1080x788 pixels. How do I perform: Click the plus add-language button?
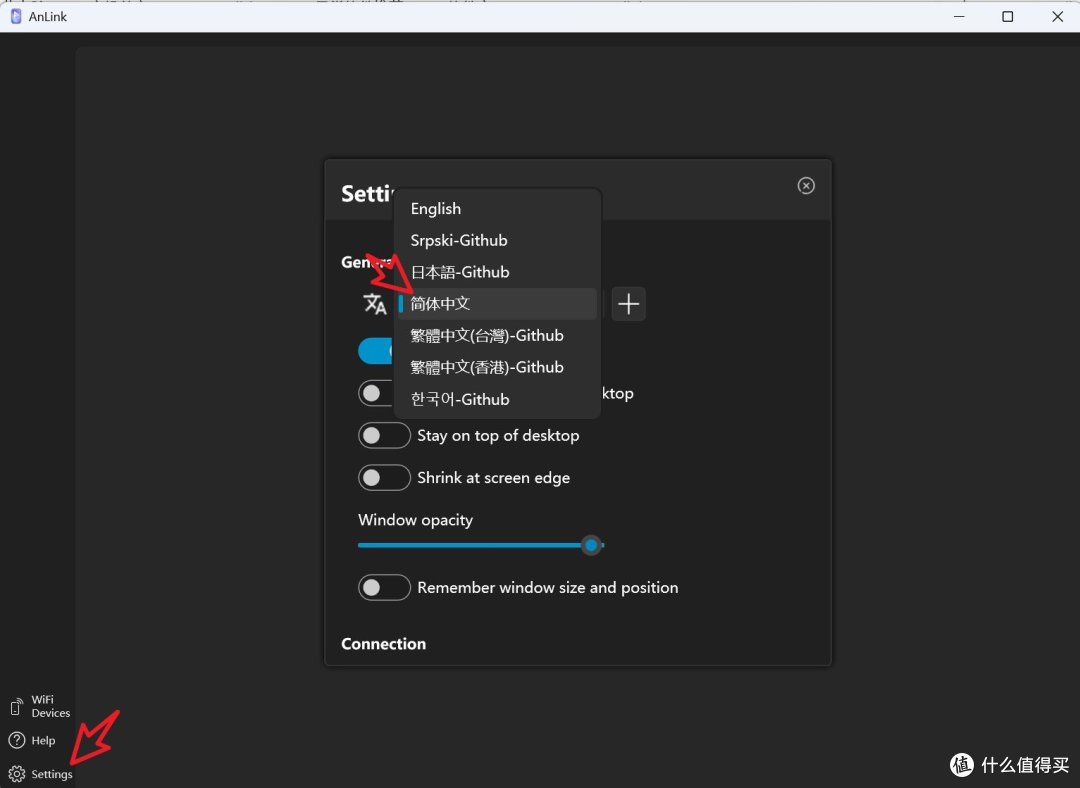pos(628,304)
